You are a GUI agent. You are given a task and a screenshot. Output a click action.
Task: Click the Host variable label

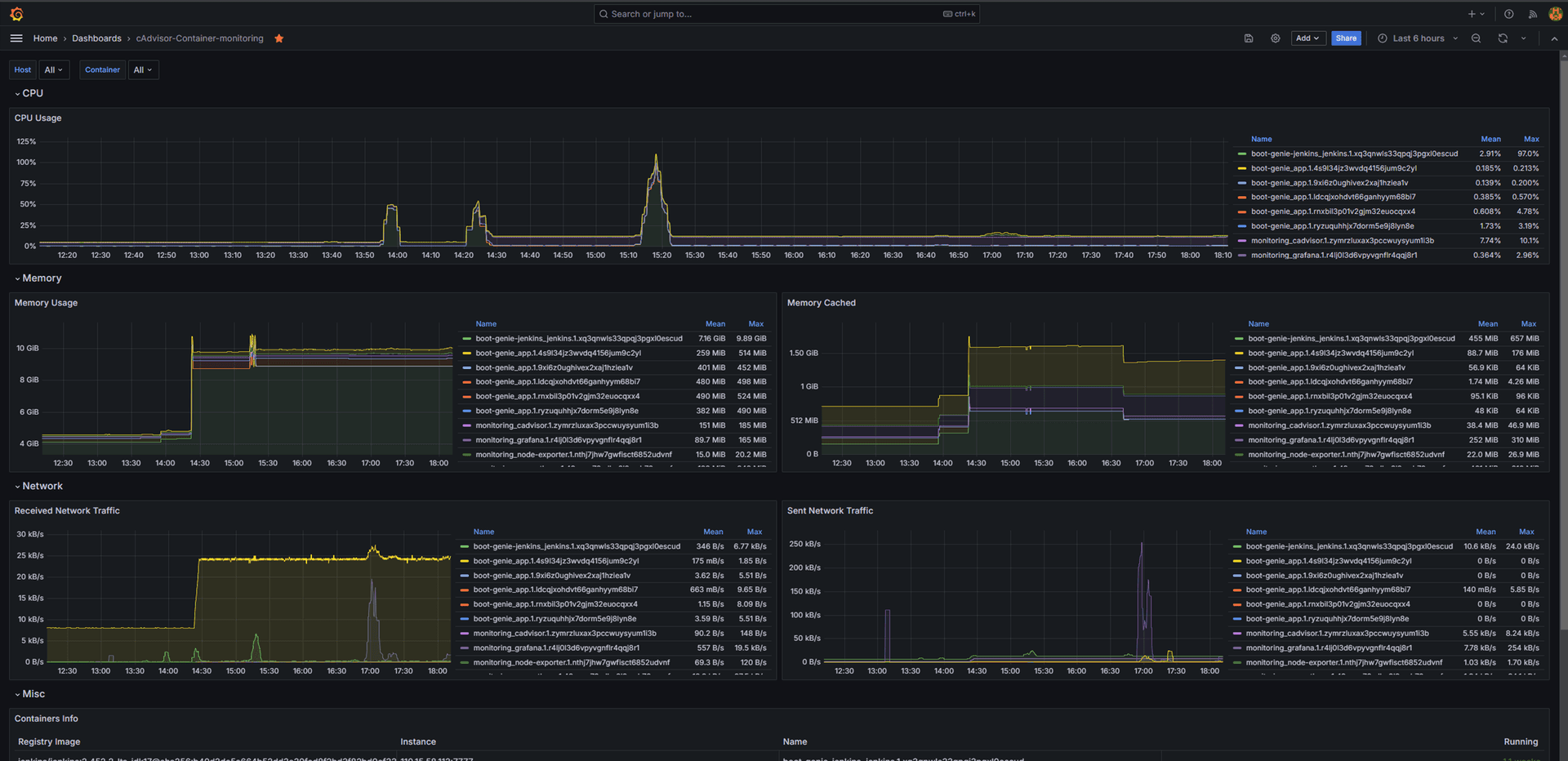(23, 70)
